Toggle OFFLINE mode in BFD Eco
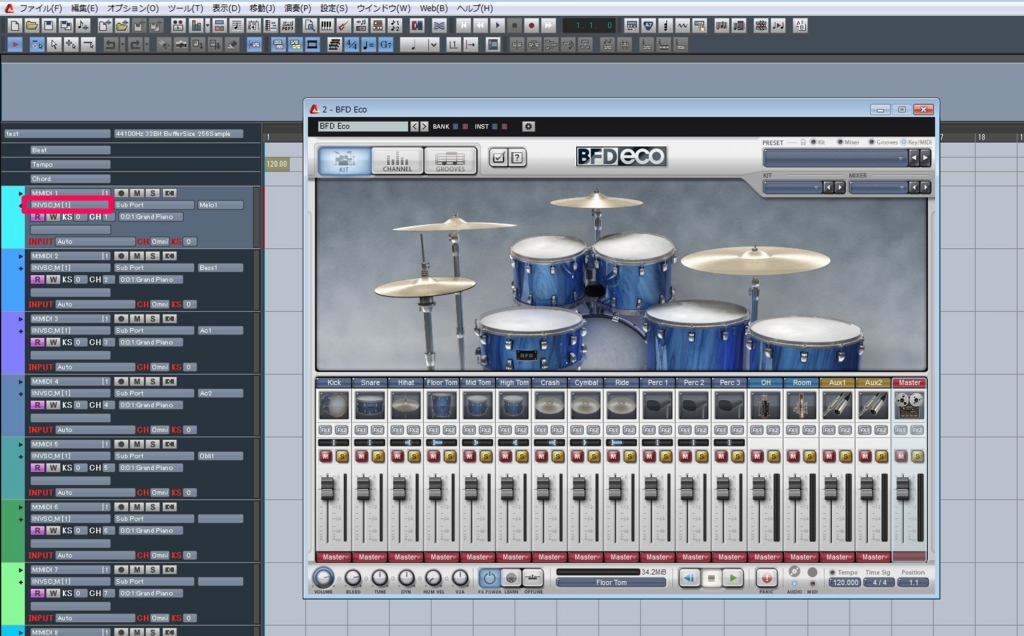The width and height of the screenshot is (1024, 636). tap(533, 577)
